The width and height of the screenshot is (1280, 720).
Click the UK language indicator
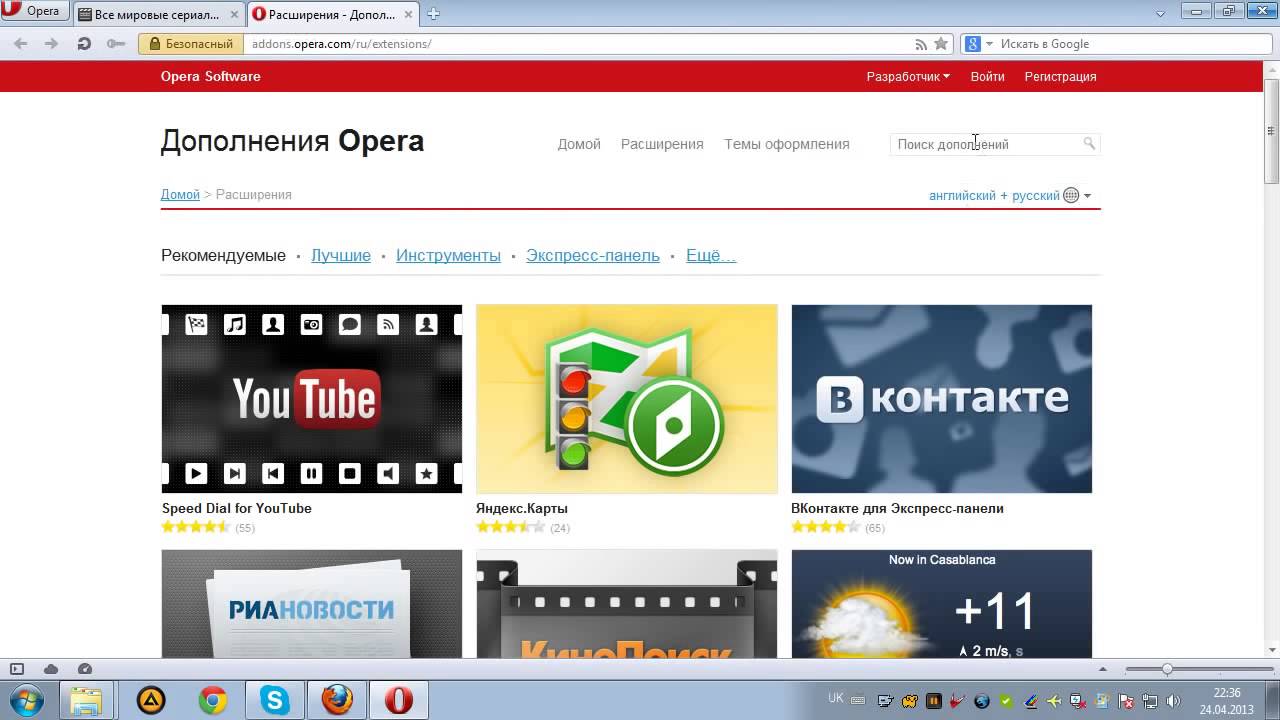836,698
